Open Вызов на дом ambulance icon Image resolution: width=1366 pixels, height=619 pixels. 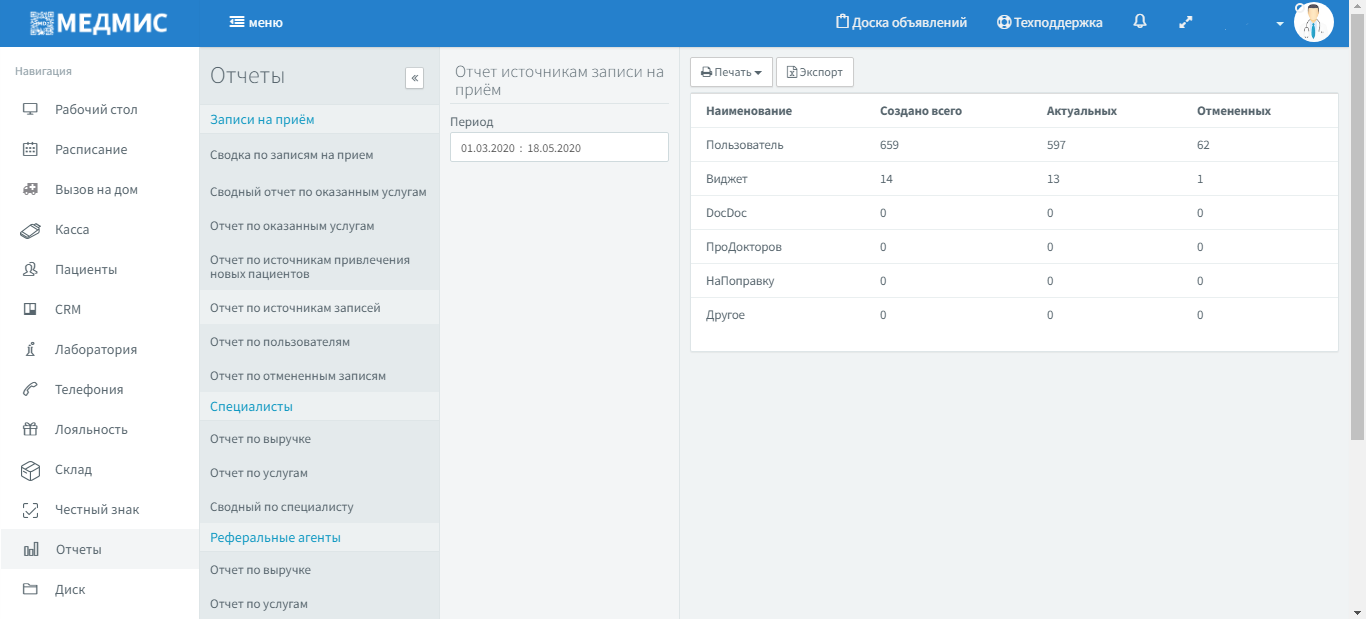coord(30,189)
